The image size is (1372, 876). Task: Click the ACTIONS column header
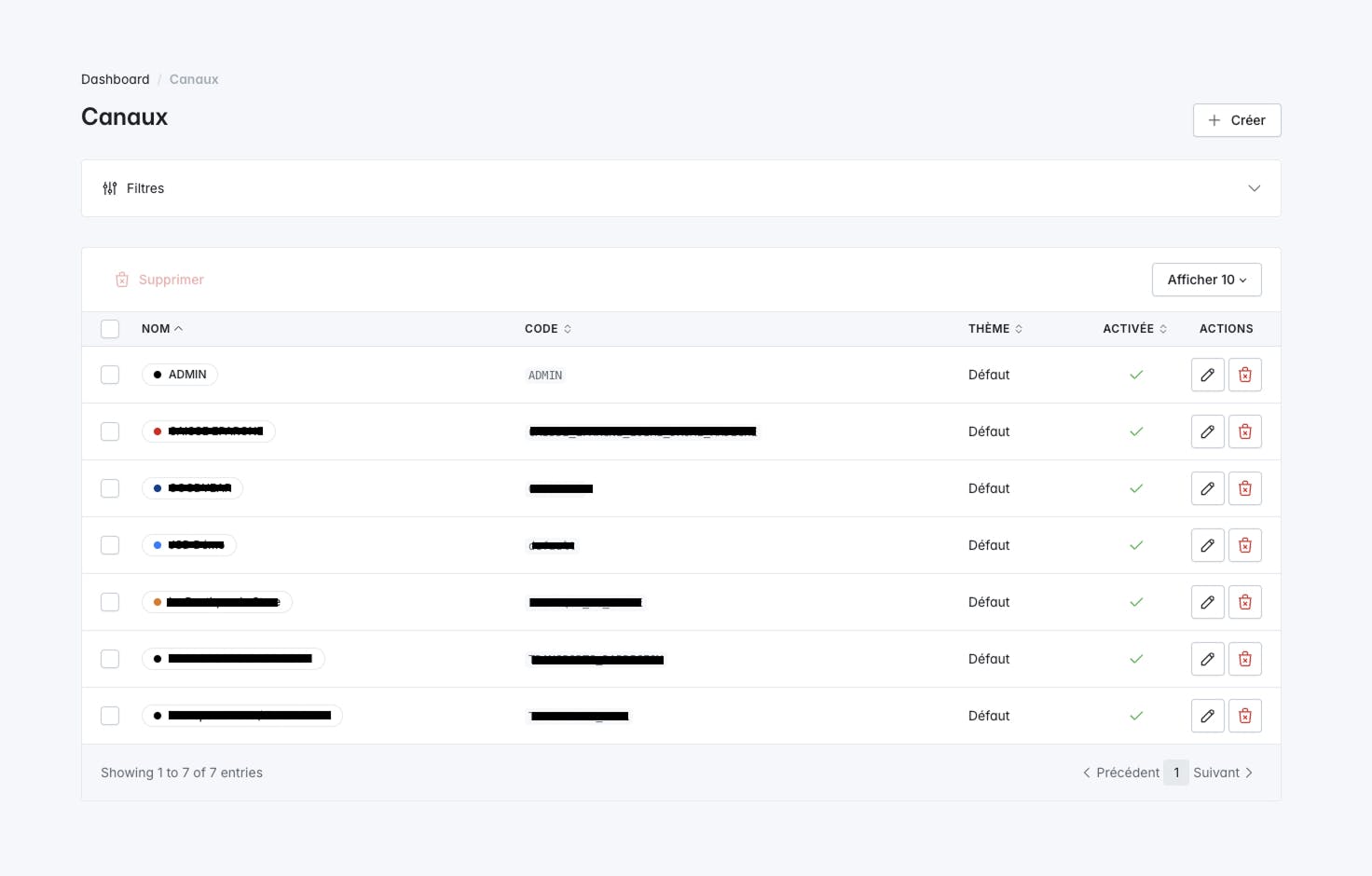[x=1227, y=329]
